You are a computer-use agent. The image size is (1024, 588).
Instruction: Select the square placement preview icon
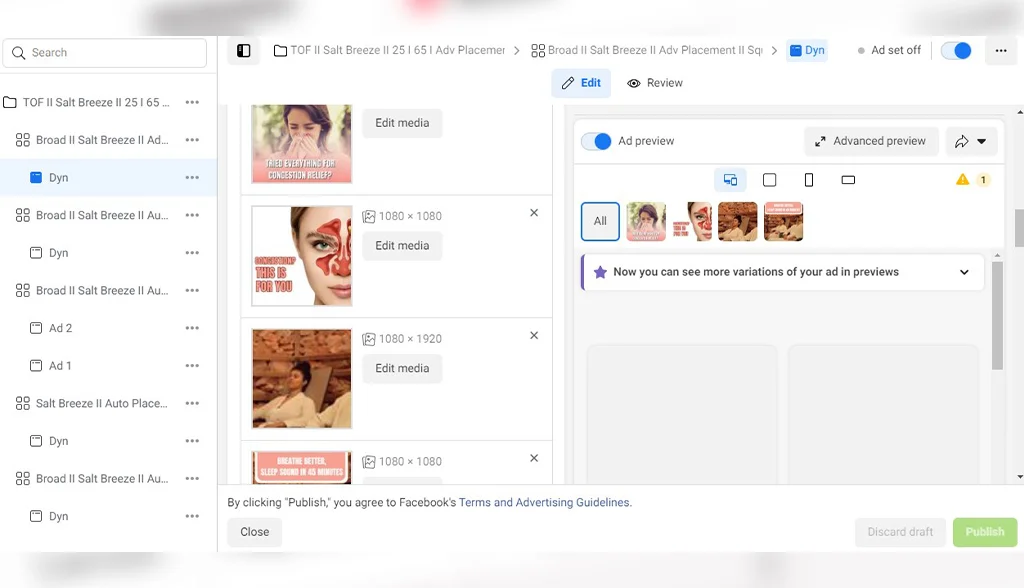769,180
